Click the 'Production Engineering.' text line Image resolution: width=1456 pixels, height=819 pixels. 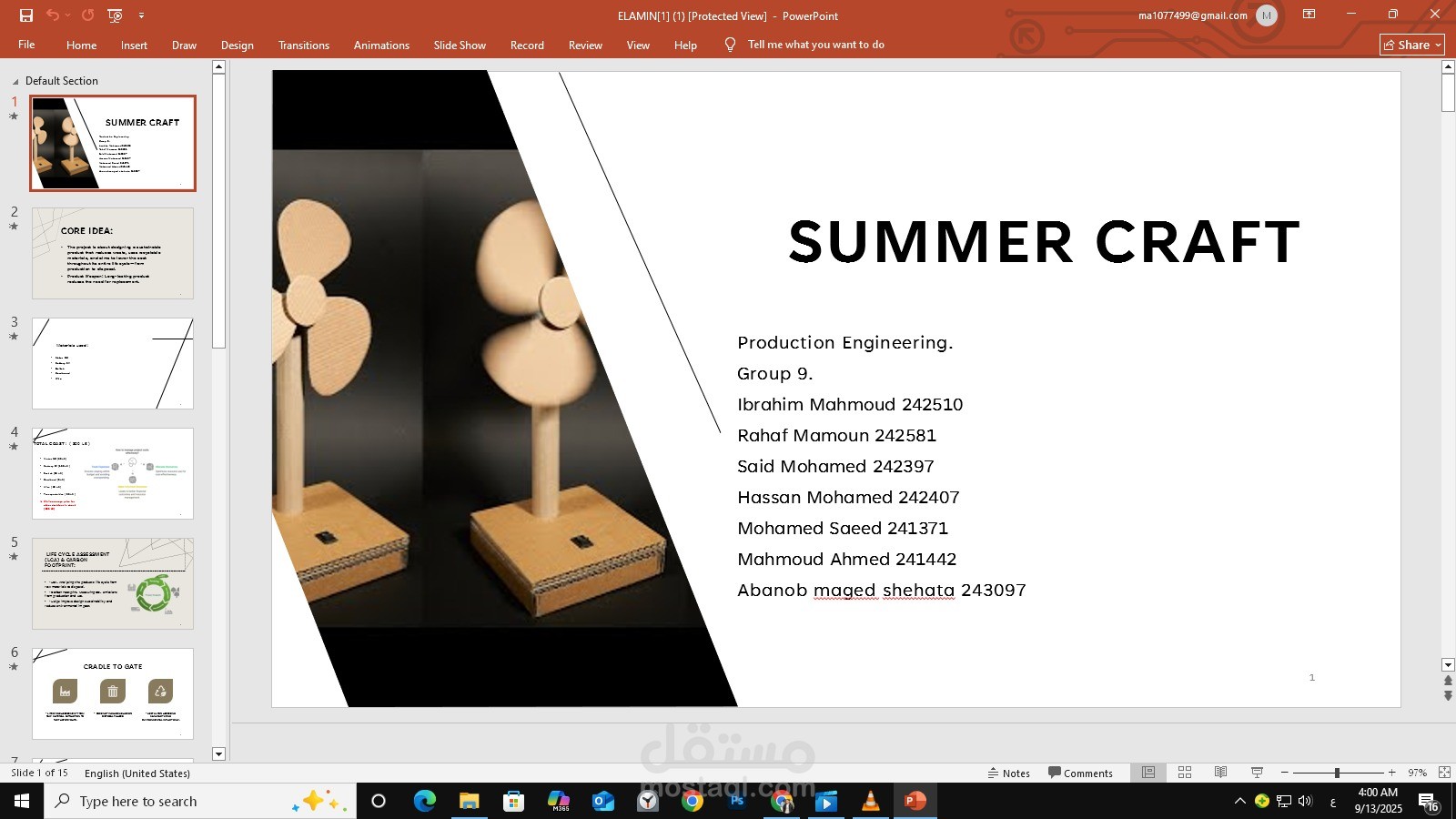[x=845, y=343]
